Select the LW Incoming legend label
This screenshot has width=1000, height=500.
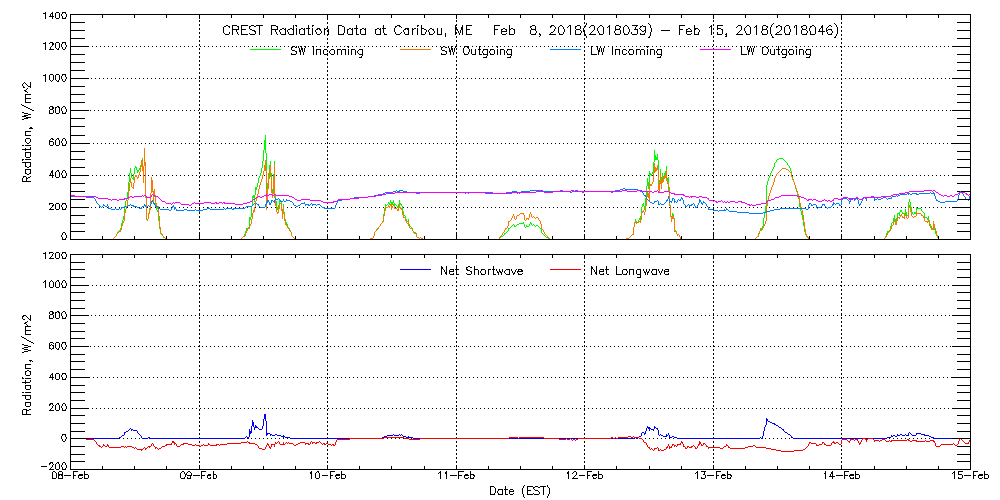tap(626, 51)
